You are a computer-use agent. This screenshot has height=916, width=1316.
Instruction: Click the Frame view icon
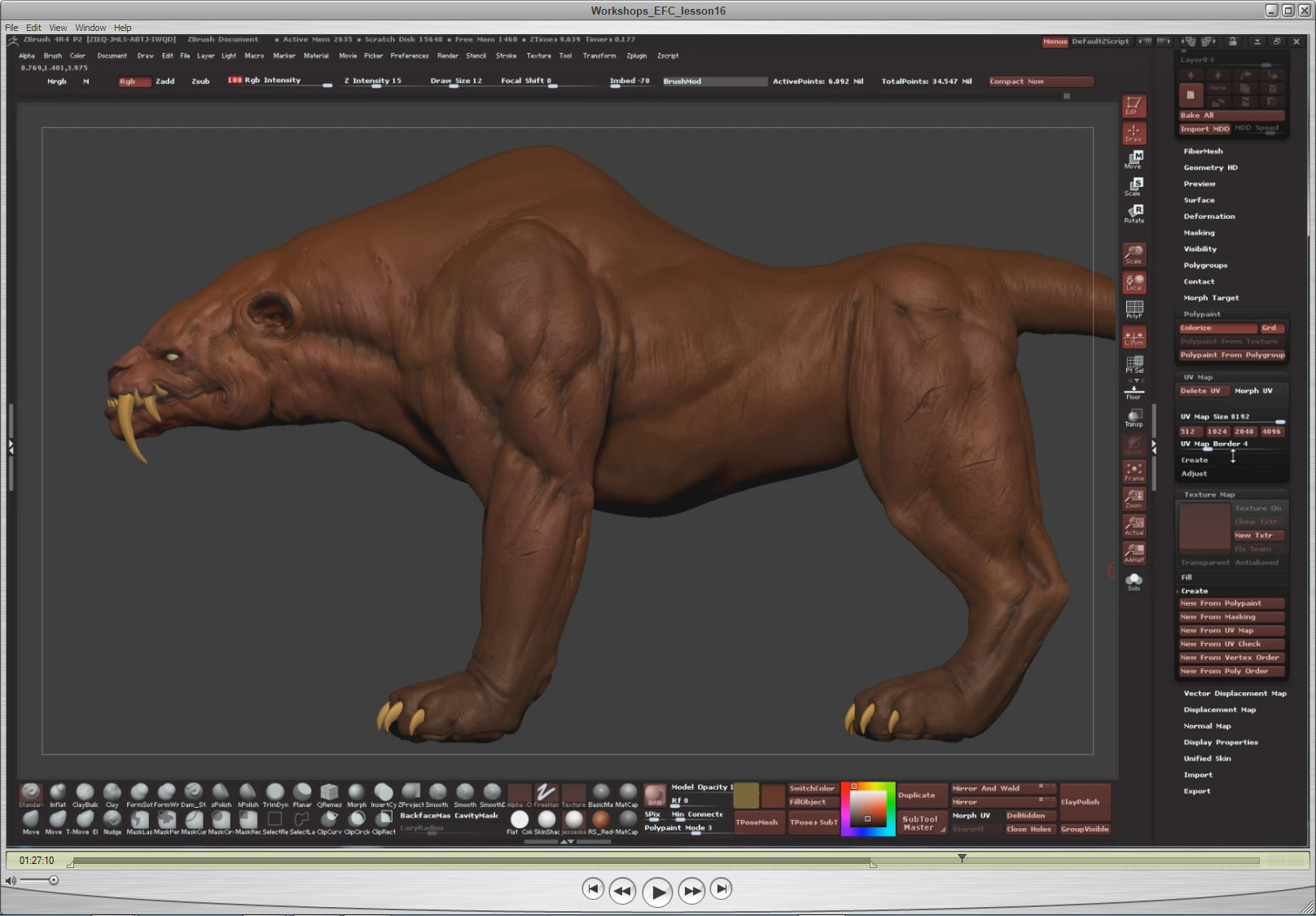[x=1134, y=471]
